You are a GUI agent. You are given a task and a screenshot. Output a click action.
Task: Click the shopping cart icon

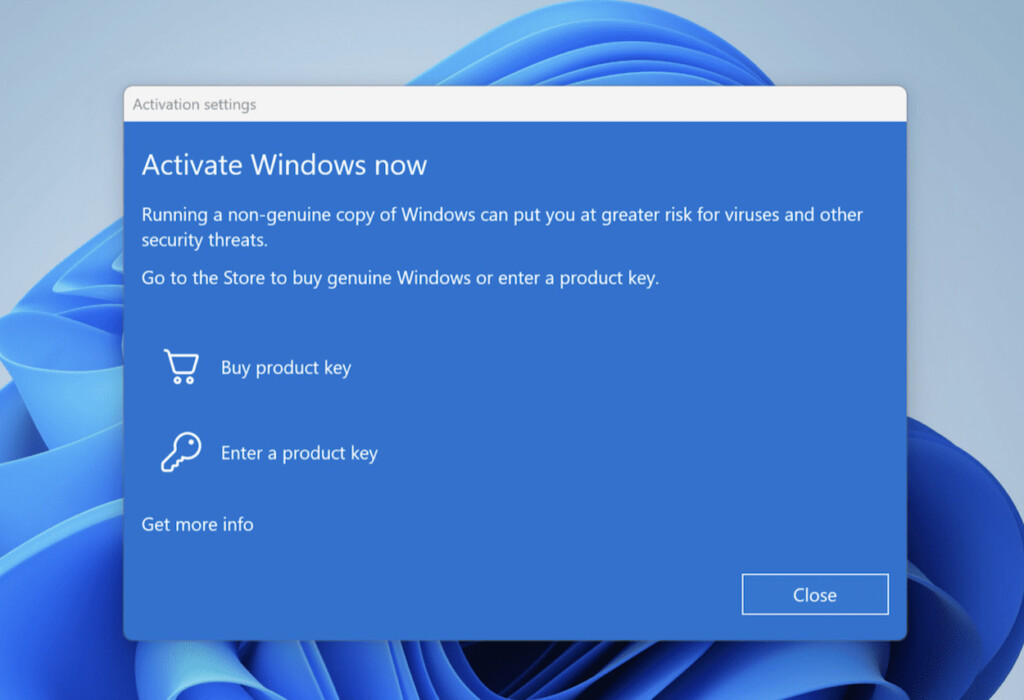[181, 366]
